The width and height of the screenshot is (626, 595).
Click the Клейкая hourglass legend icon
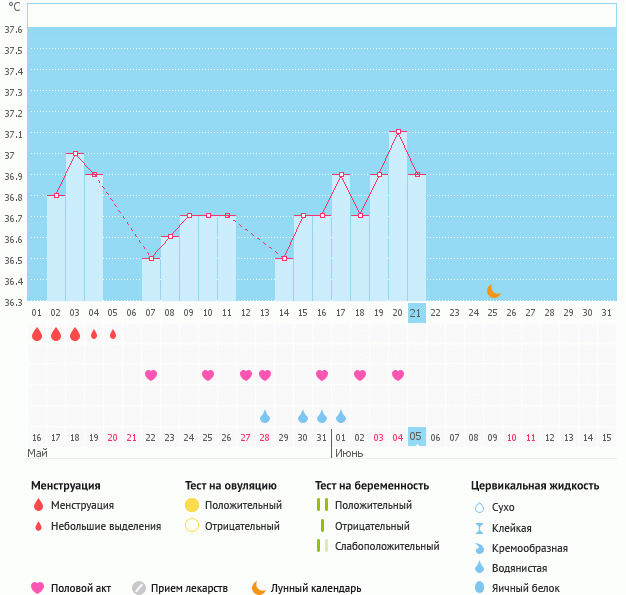click(x=480, y=528)
